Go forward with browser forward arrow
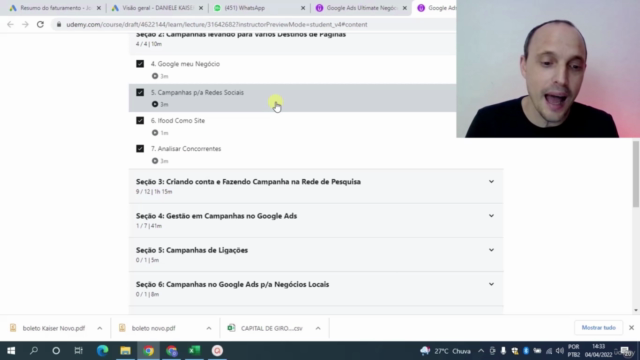This screenshot has height=360, width=640. point(25,24)
